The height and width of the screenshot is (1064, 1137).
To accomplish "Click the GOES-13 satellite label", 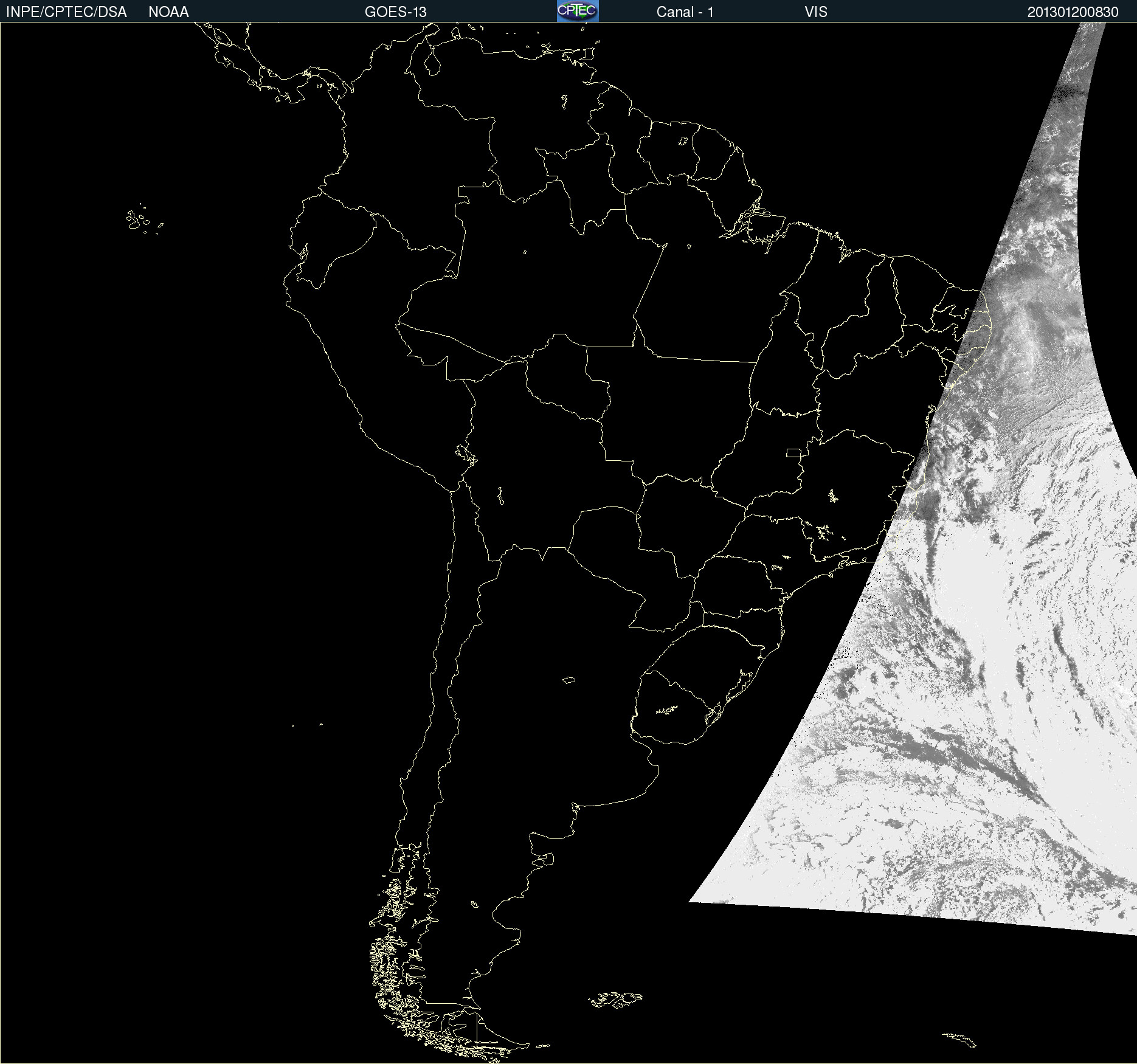I will coord(396,12).
